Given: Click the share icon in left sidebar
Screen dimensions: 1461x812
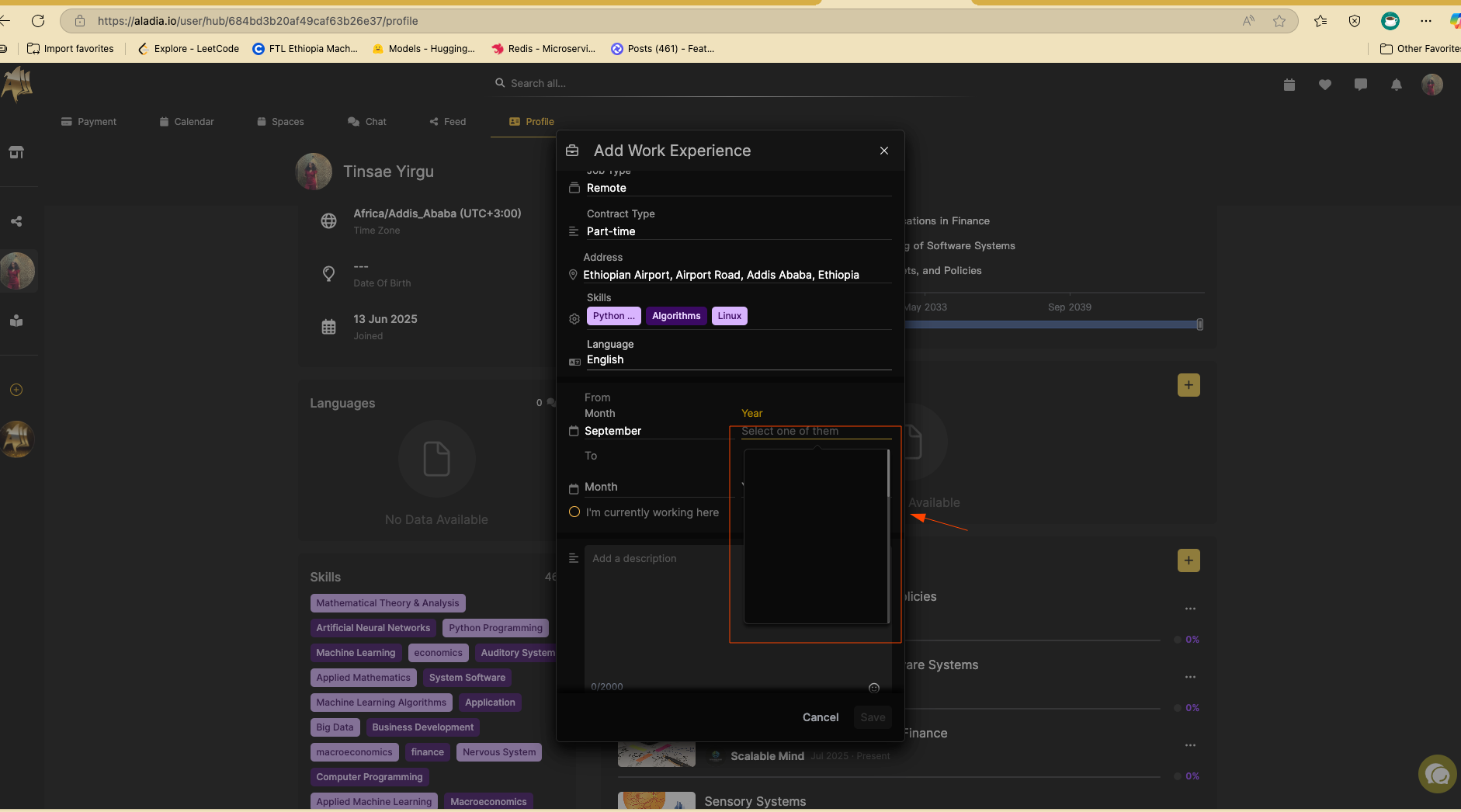Looking at the screenshot, I should point(16,221).
